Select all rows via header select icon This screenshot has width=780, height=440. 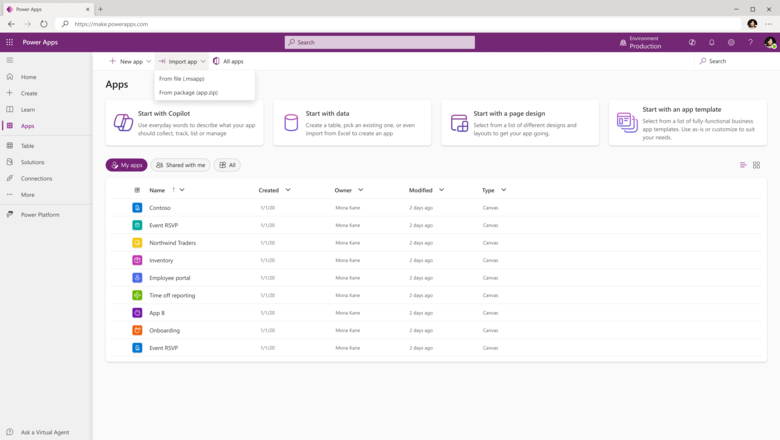pyautogui.click(x=137, y=190)
